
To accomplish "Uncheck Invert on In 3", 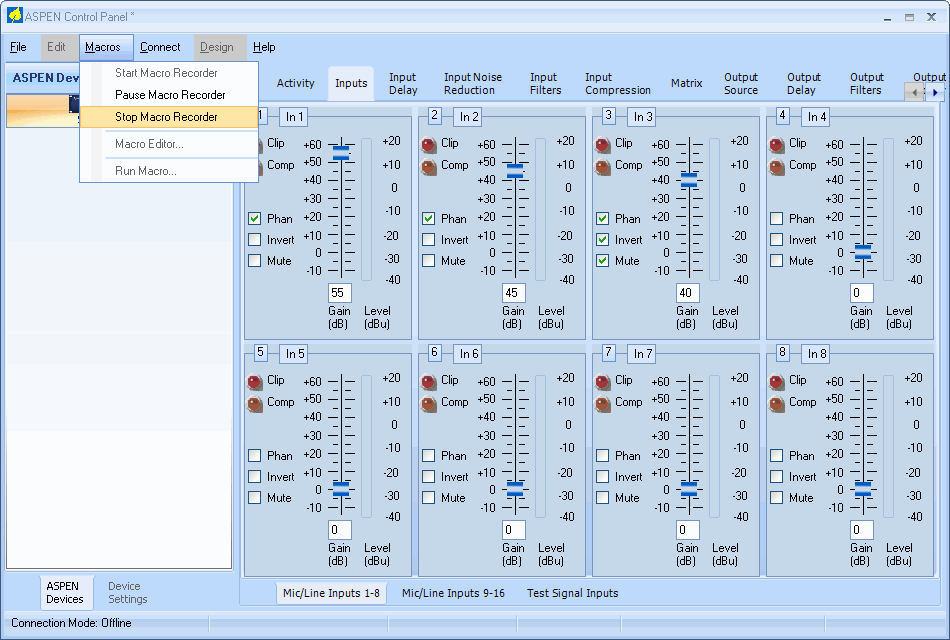I will pyautogui.click(x=602, y=239).
